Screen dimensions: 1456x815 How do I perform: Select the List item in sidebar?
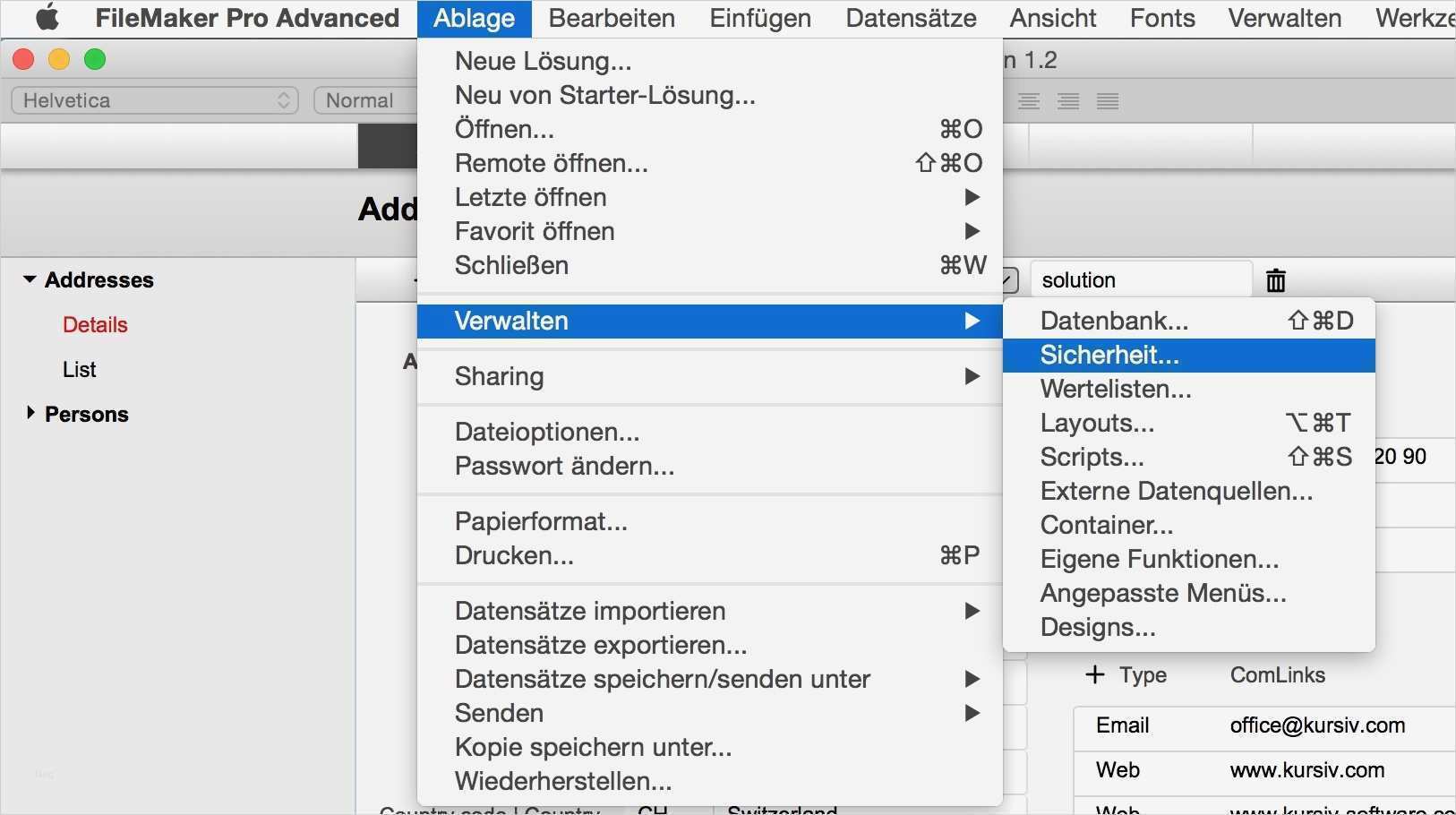(x=80, y=369)
